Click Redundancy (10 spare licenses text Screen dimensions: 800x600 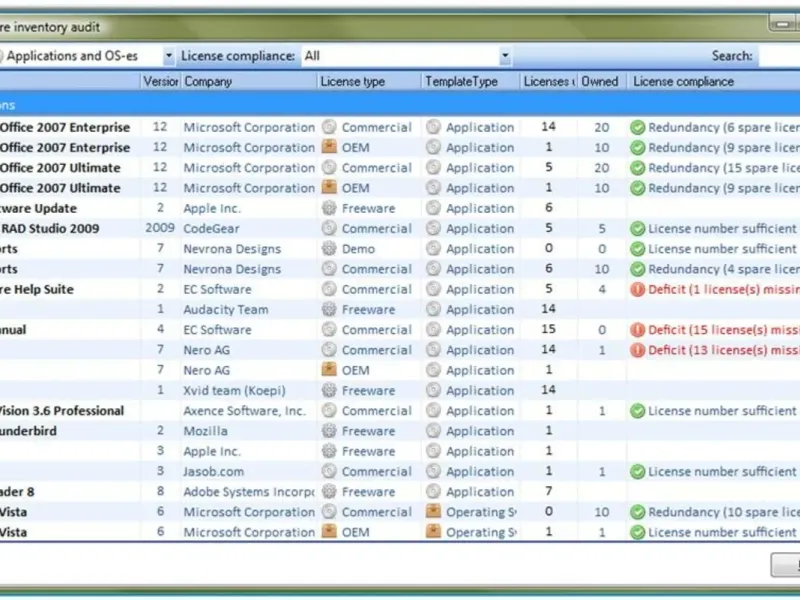724,512
